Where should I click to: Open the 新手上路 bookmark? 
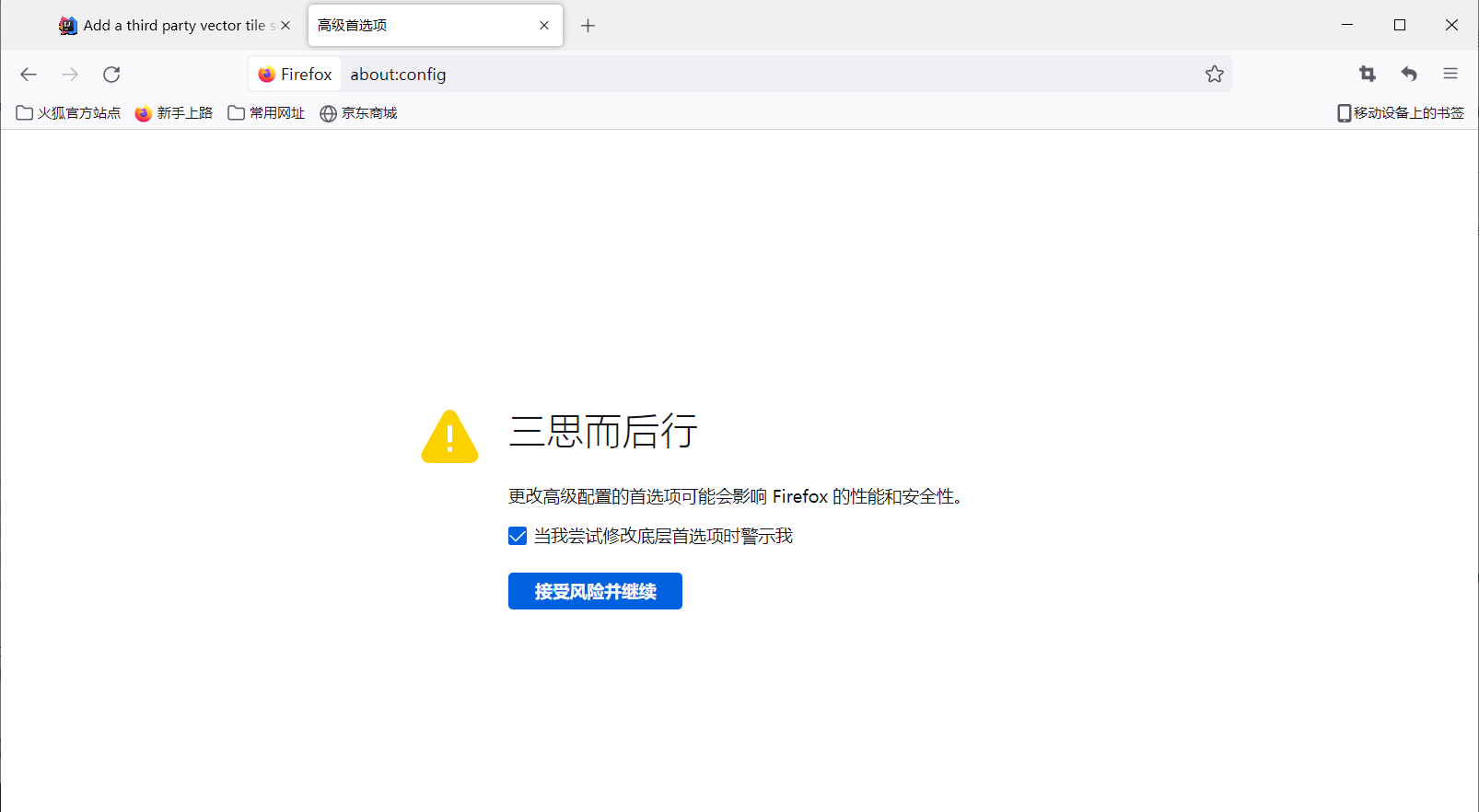(174, 113)
